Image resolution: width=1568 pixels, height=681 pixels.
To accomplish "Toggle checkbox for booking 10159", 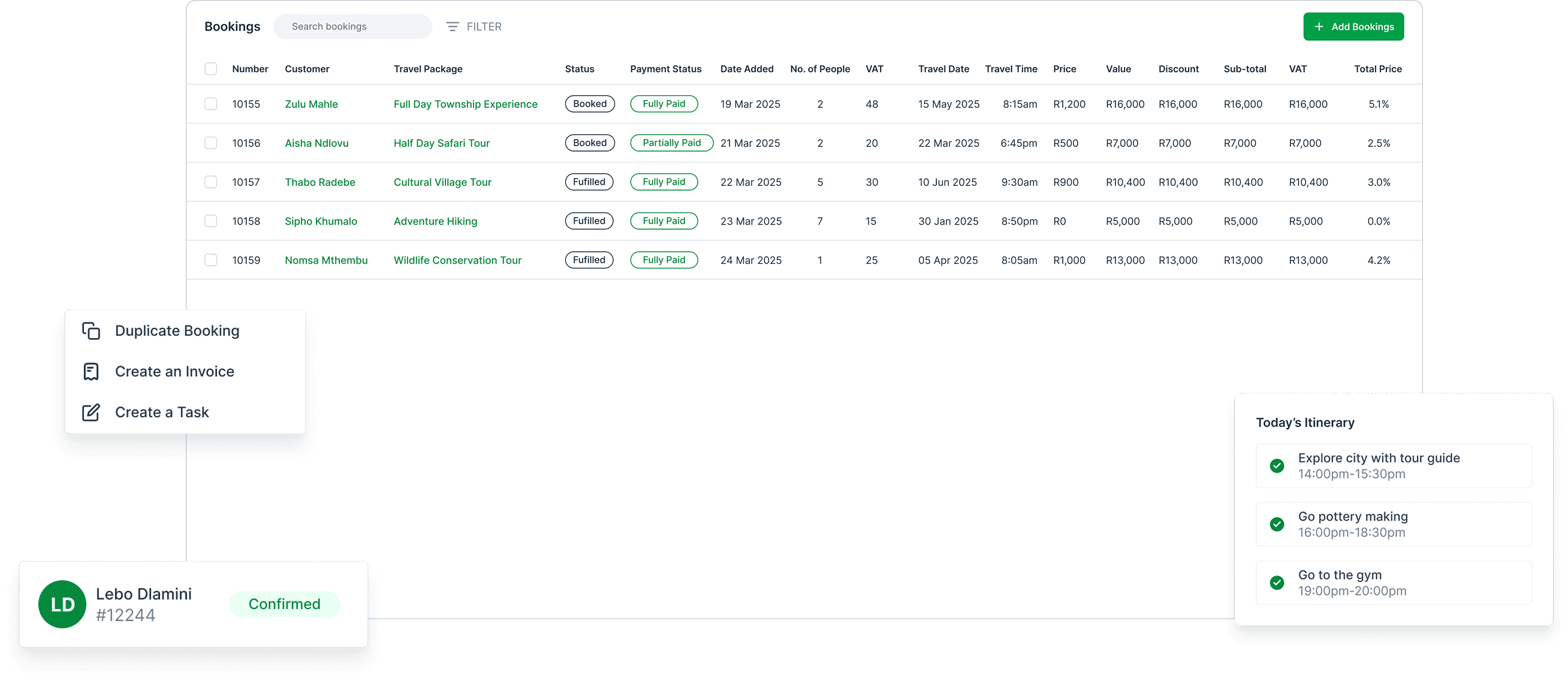I will (210, 260).
